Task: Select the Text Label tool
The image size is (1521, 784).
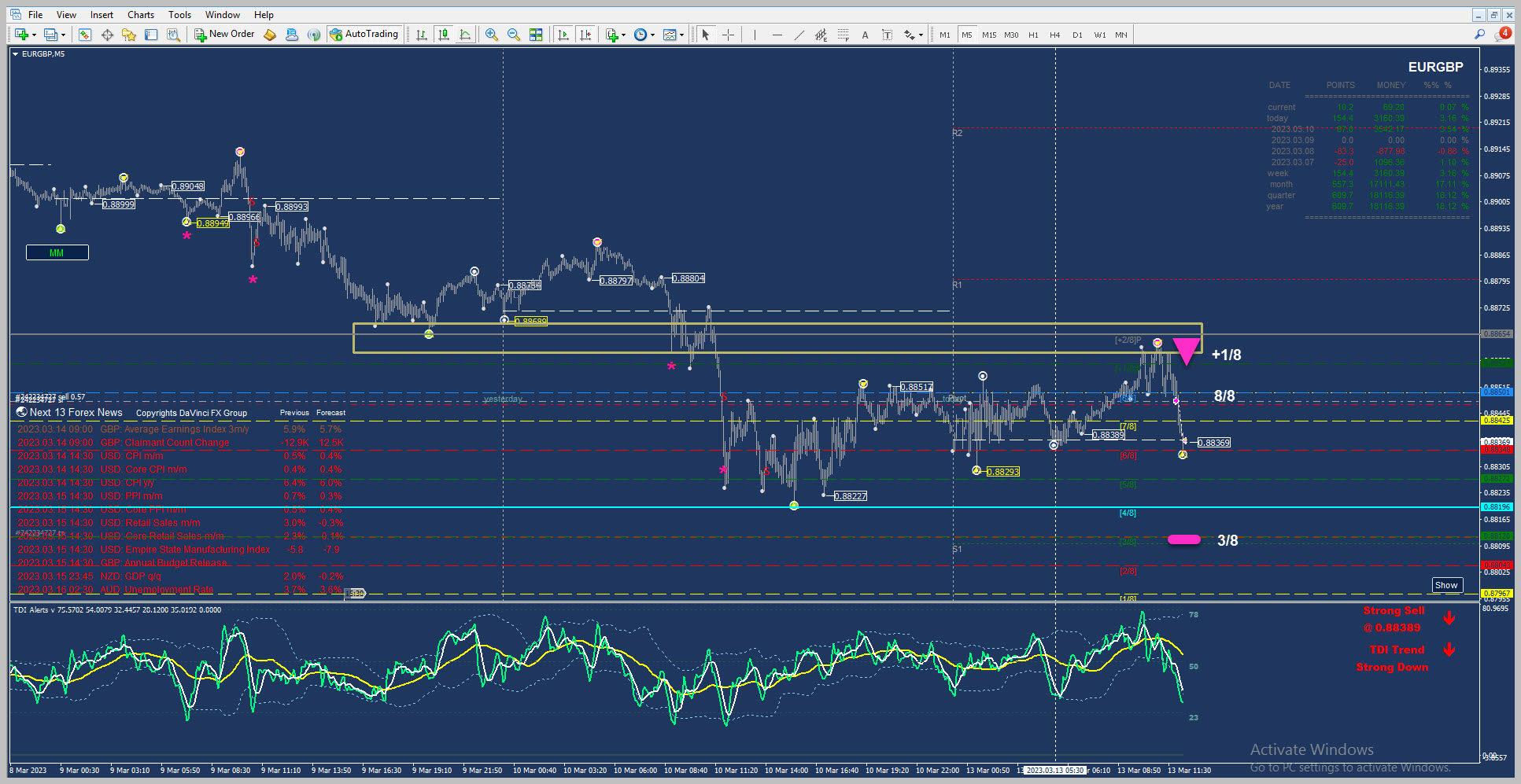Action: [887, 35]
